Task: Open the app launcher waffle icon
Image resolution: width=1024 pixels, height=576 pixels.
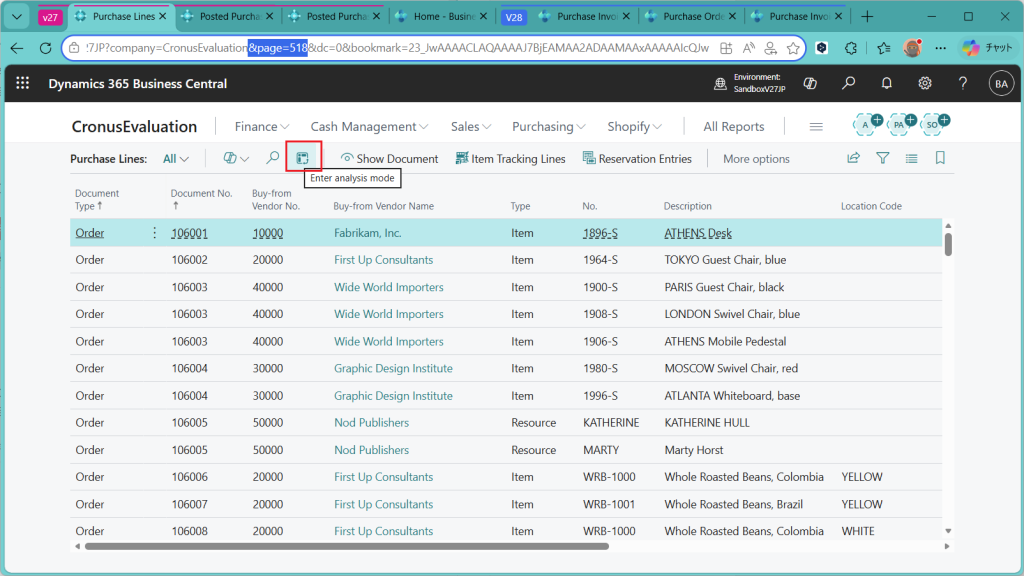Action: click(x=23, y=84)
